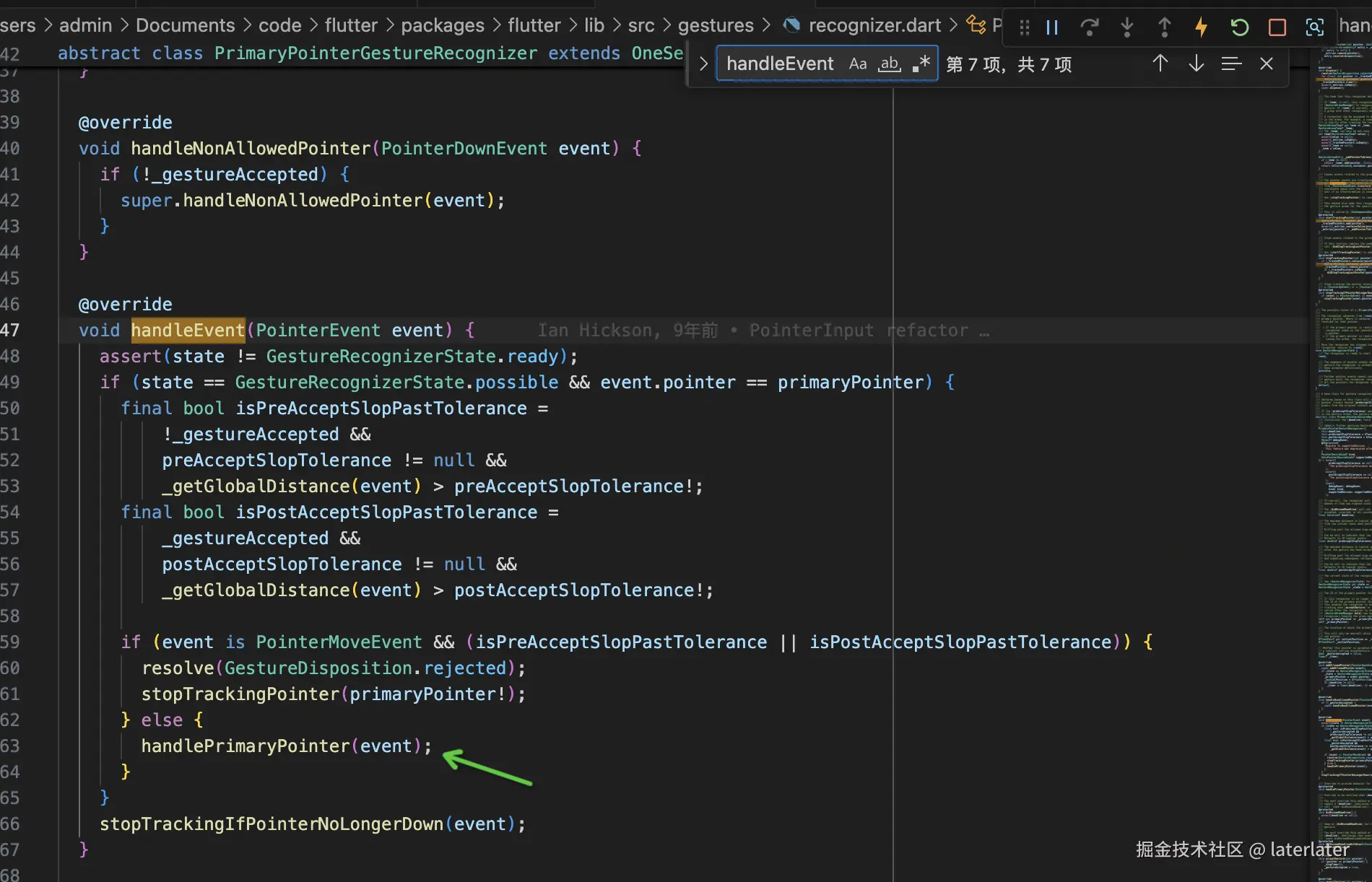Expand the replace field in find widget
The width and height of the screenshot is (1372, 882).
703,64
